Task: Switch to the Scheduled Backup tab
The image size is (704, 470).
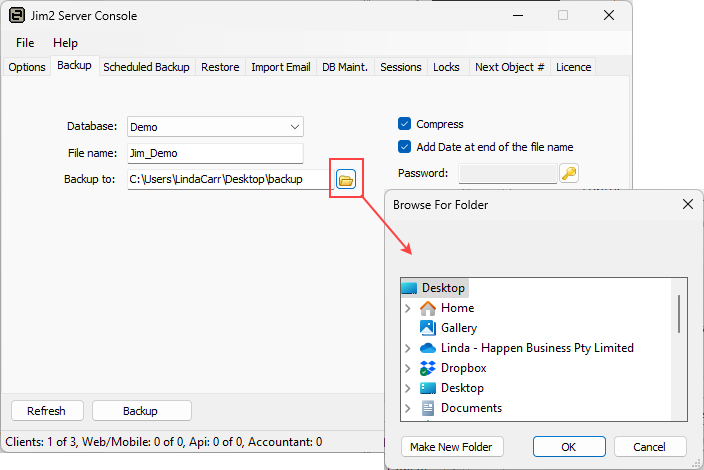Action: 146,67
